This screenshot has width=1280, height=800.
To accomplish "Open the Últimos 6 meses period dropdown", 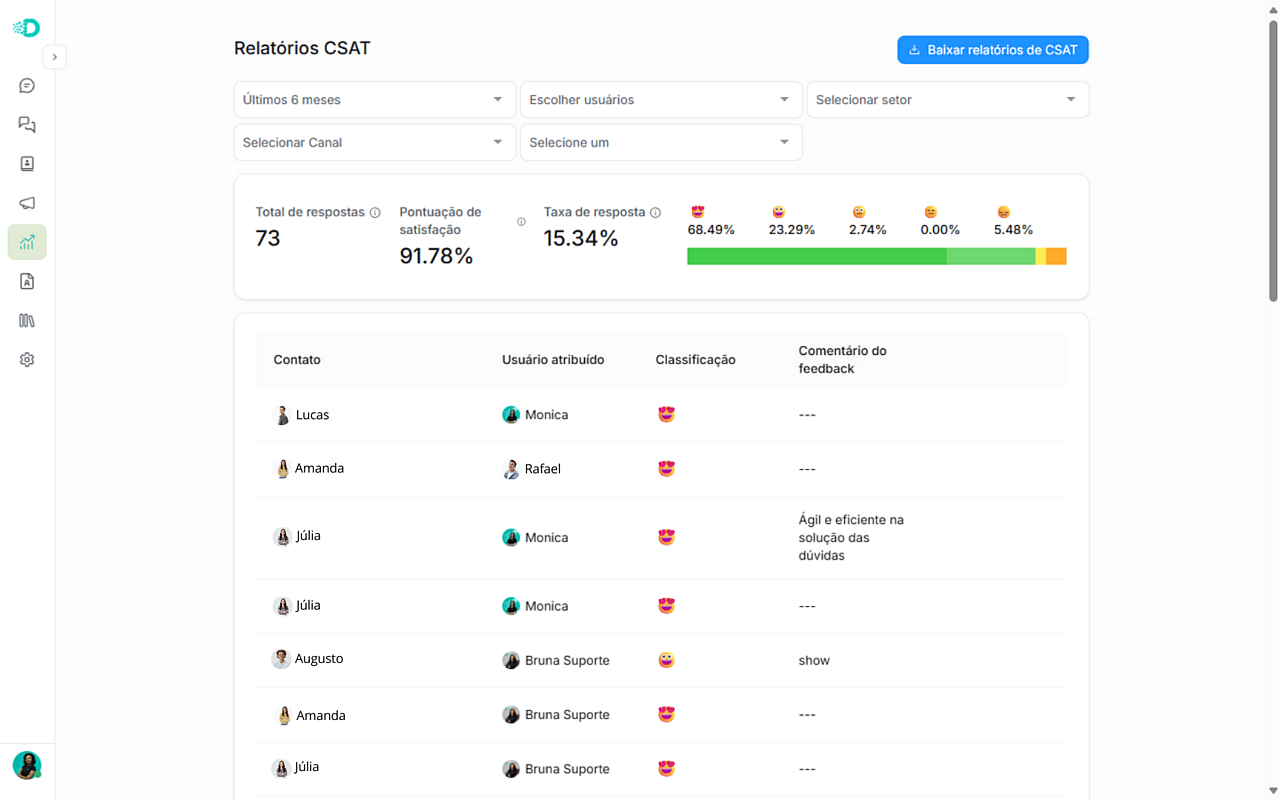I will pyautogui.click(x=374, y=100).
